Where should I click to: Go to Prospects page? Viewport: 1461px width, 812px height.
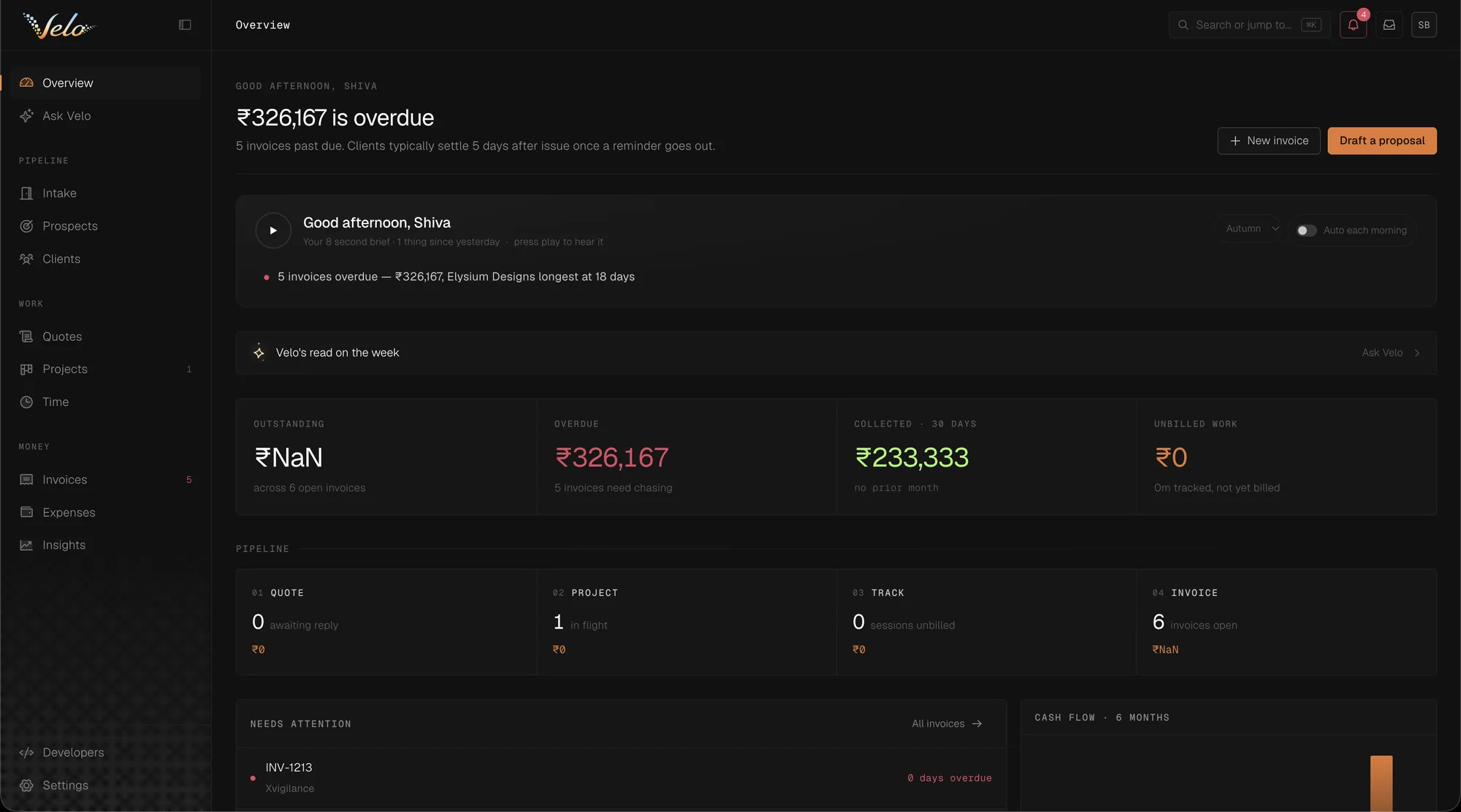click(x=105, y=226)
